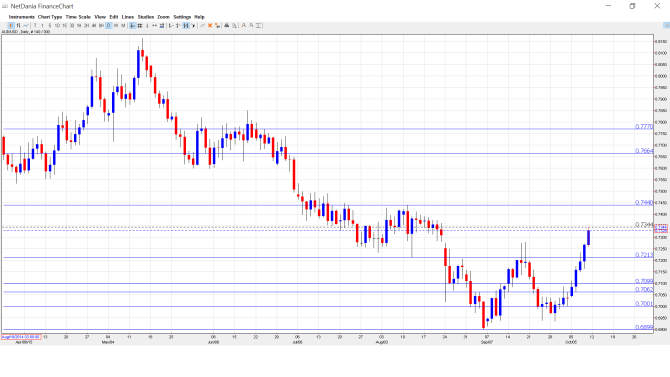Click the horizontal arrows scroll icon
This screenshot has width=670, height=377.
tap(155, 26)
